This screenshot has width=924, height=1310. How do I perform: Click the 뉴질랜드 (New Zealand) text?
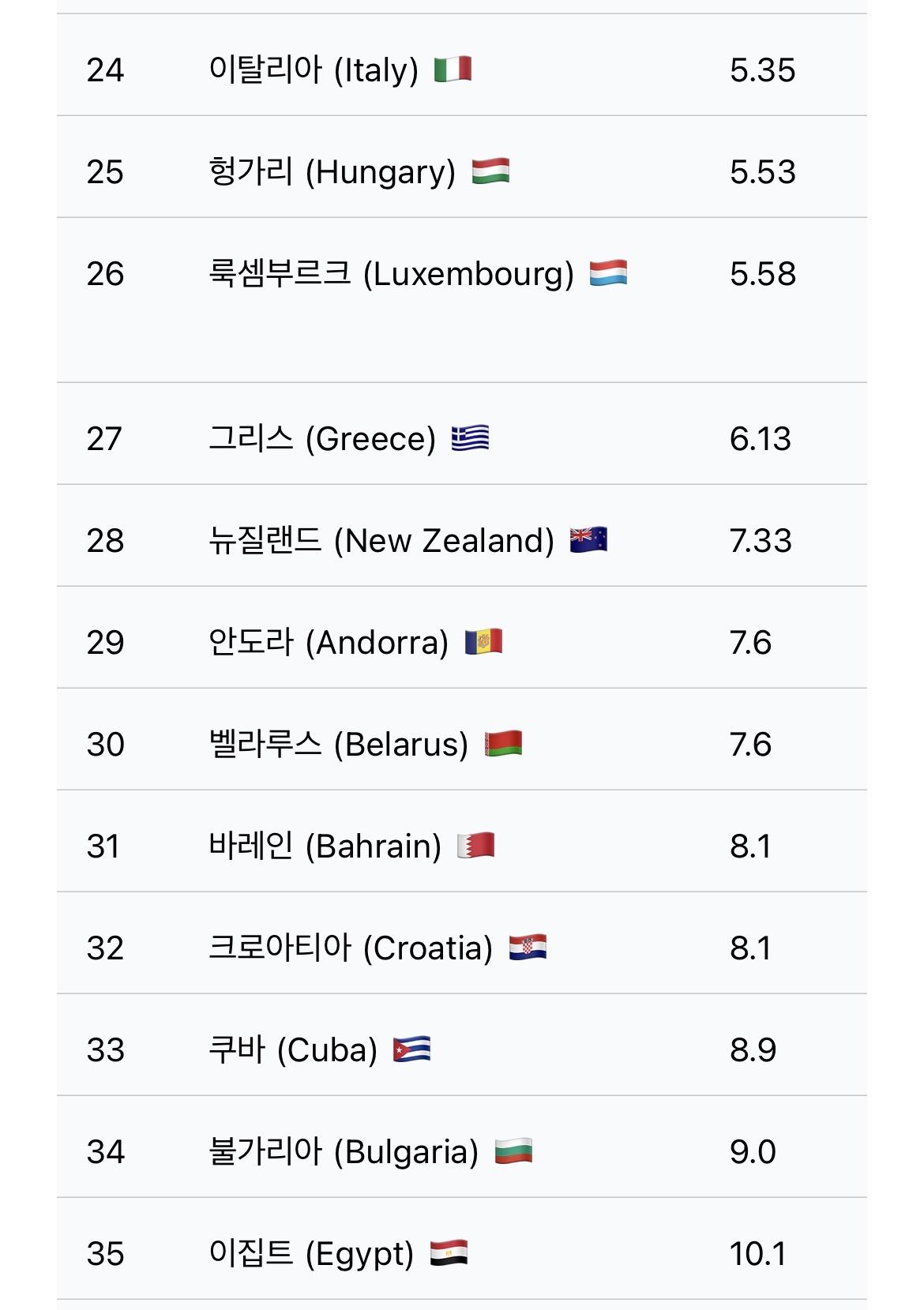click(381, 541)
